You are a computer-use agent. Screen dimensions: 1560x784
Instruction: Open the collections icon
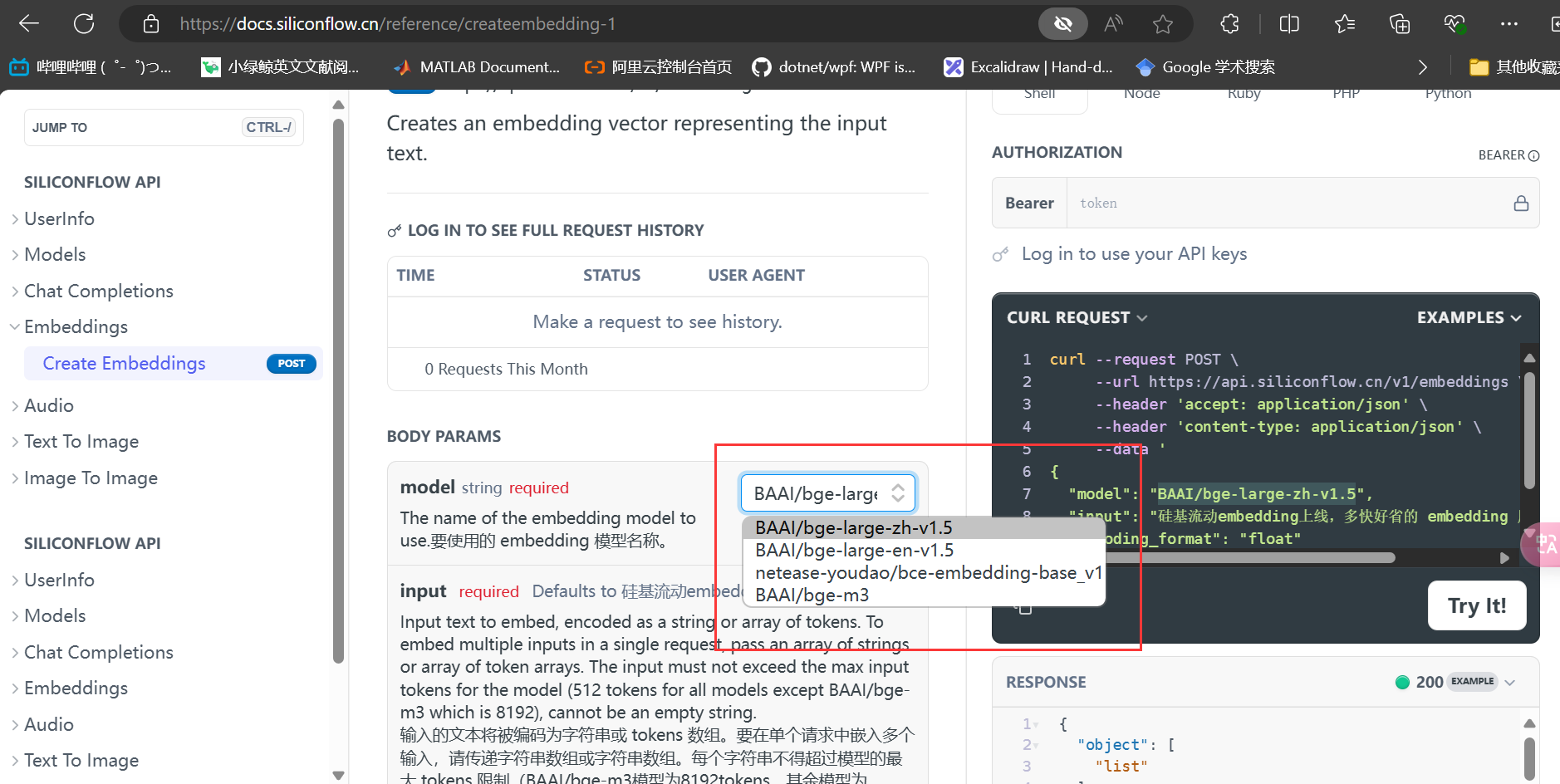pos(1400,24)
